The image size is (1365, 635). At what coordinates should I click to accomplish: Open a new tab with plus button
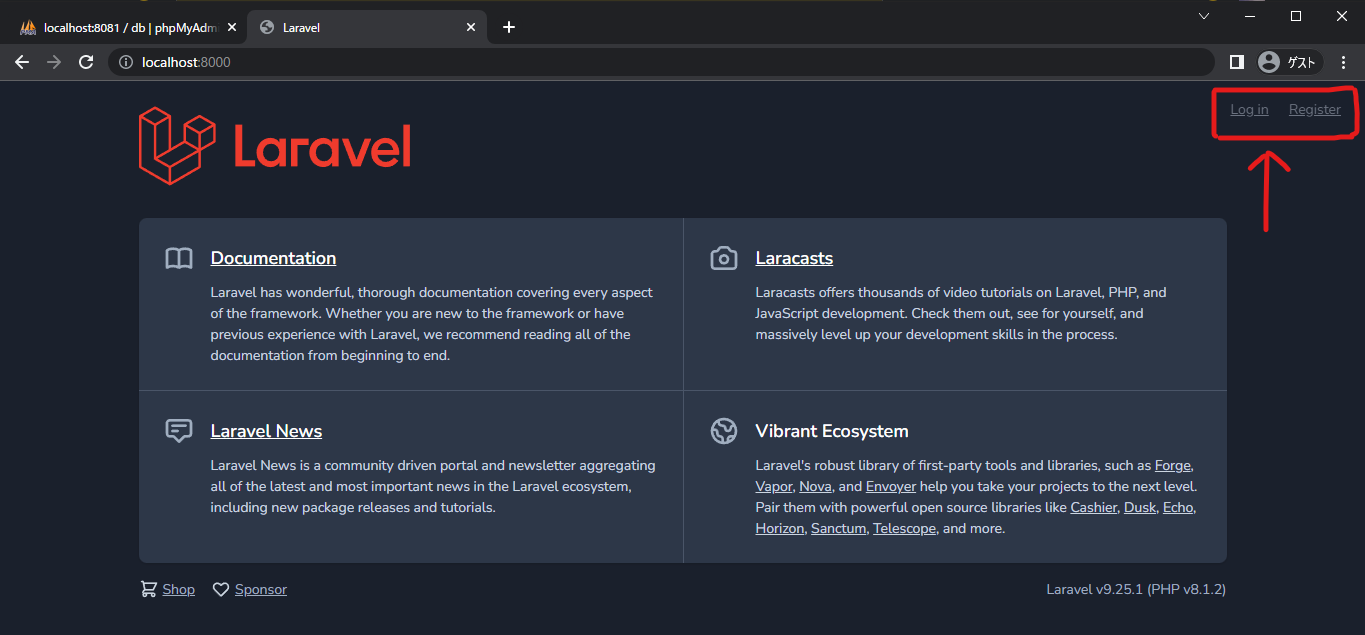[508, 27]
